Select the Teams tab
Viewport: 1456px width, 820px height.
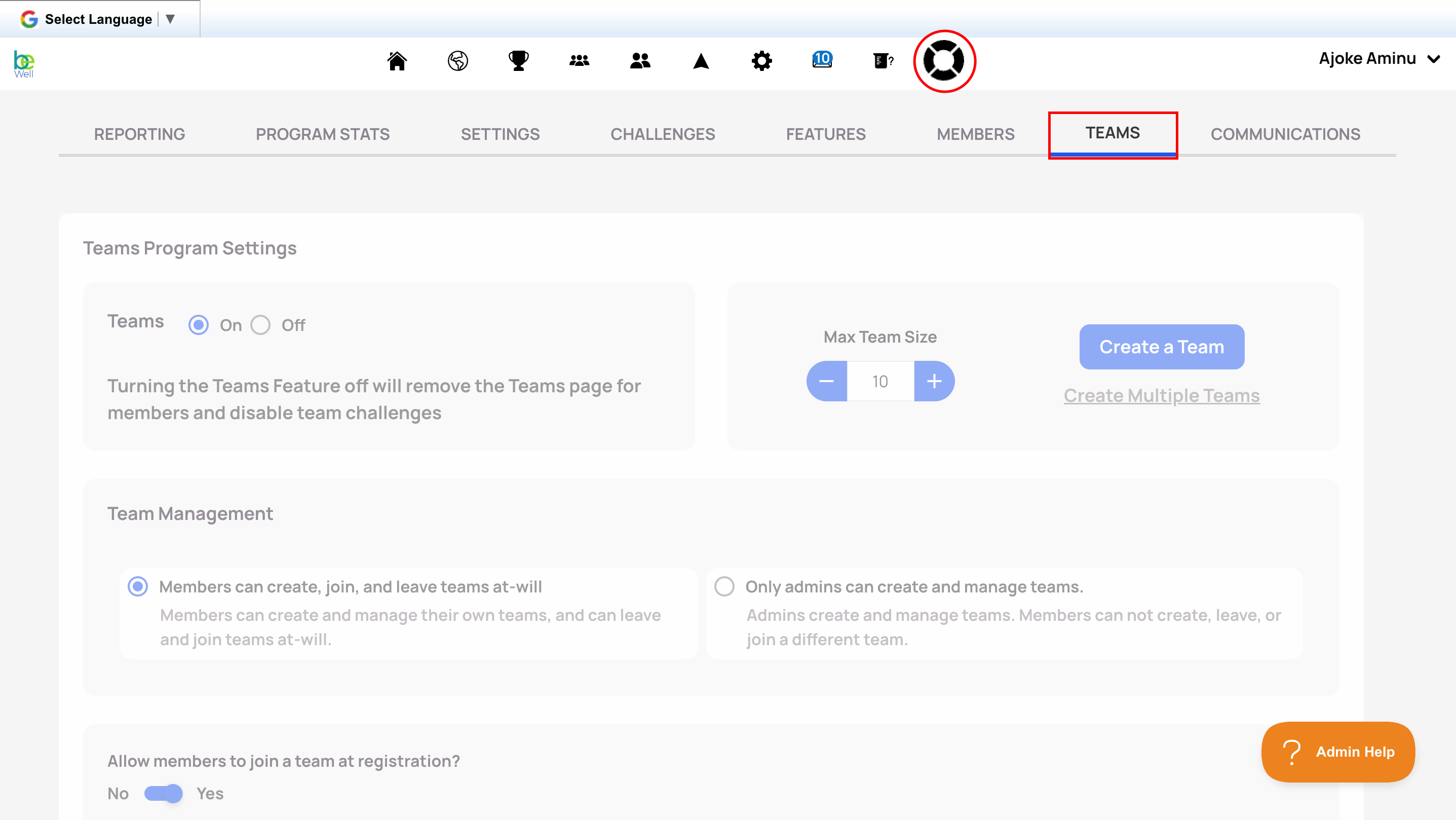[1113, 134]
